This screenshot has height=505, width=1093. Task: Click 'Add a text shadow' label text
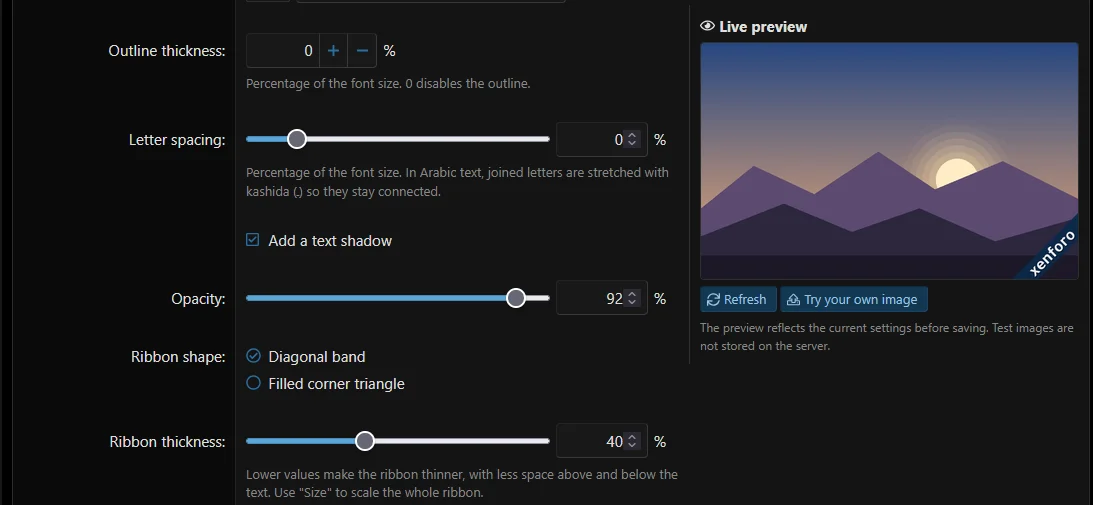330,241
